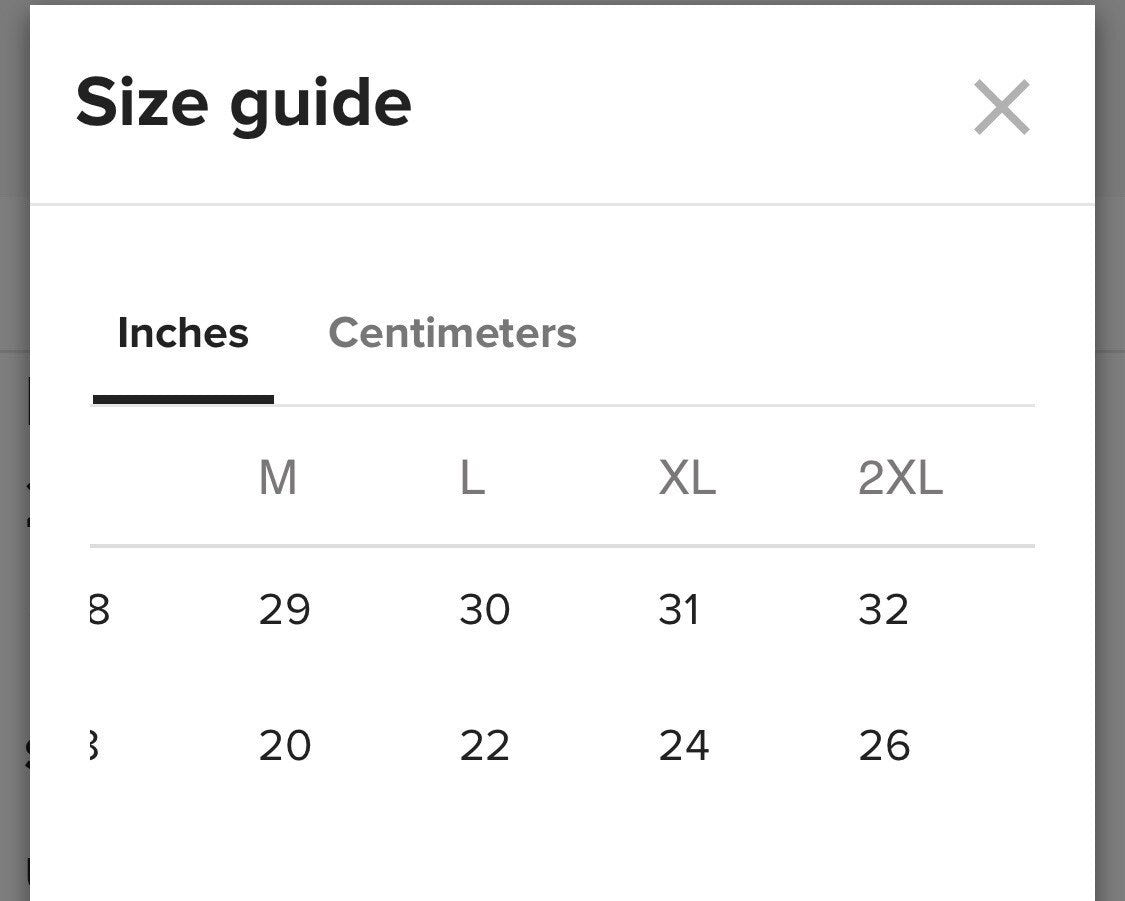This screenshot has height=901, width=1125.
Task: Click the cut-off cell left of 20
Action: [94, 746]
